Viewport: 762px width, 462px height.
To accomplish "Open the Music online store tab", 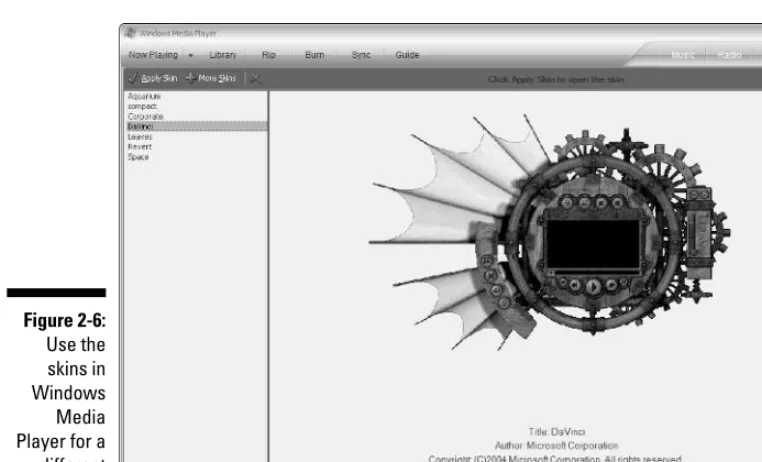I will 683,55.
